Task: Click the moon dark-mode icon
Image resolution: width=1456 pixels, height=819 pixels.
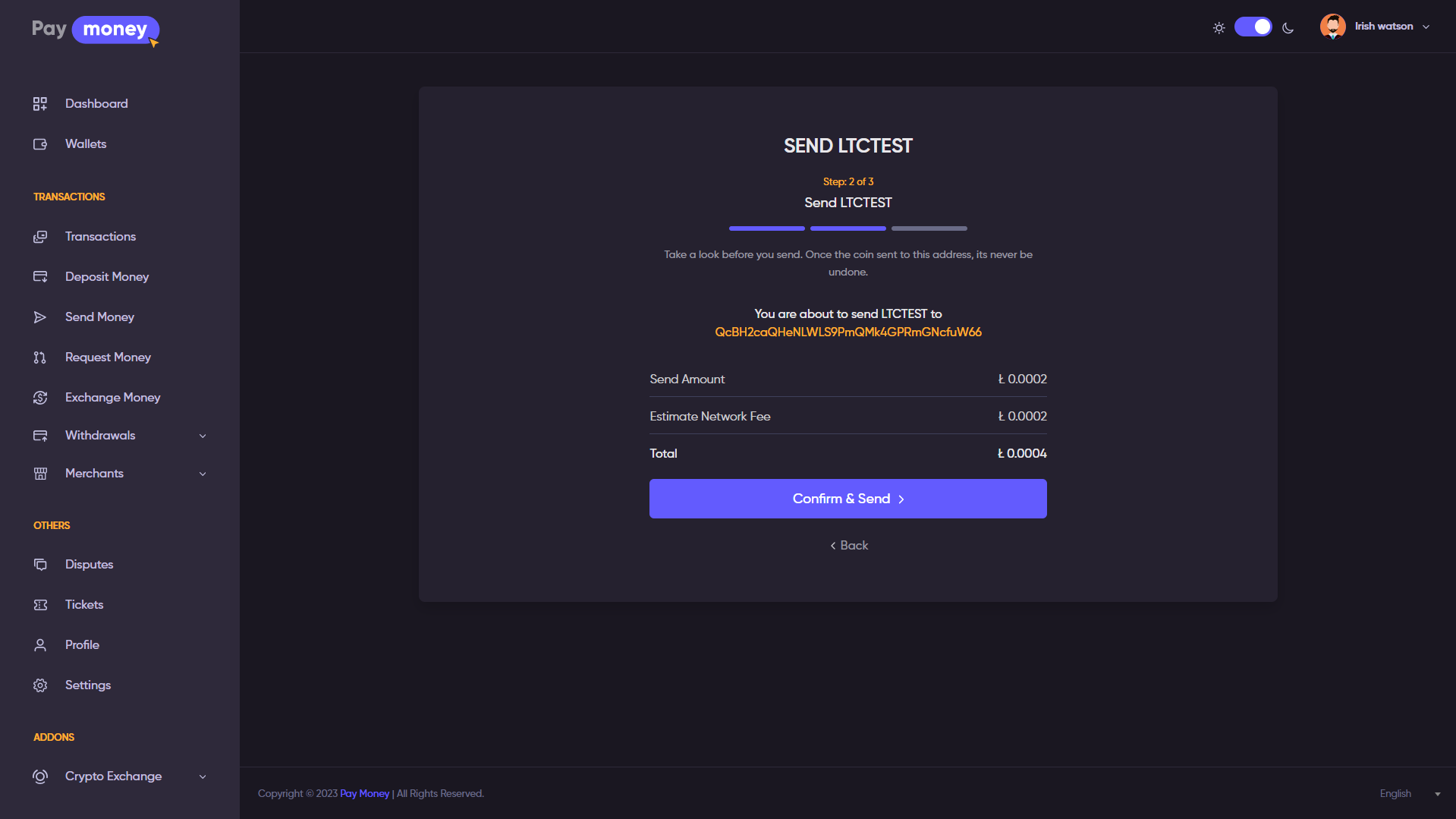Action: pos(1288,28)
